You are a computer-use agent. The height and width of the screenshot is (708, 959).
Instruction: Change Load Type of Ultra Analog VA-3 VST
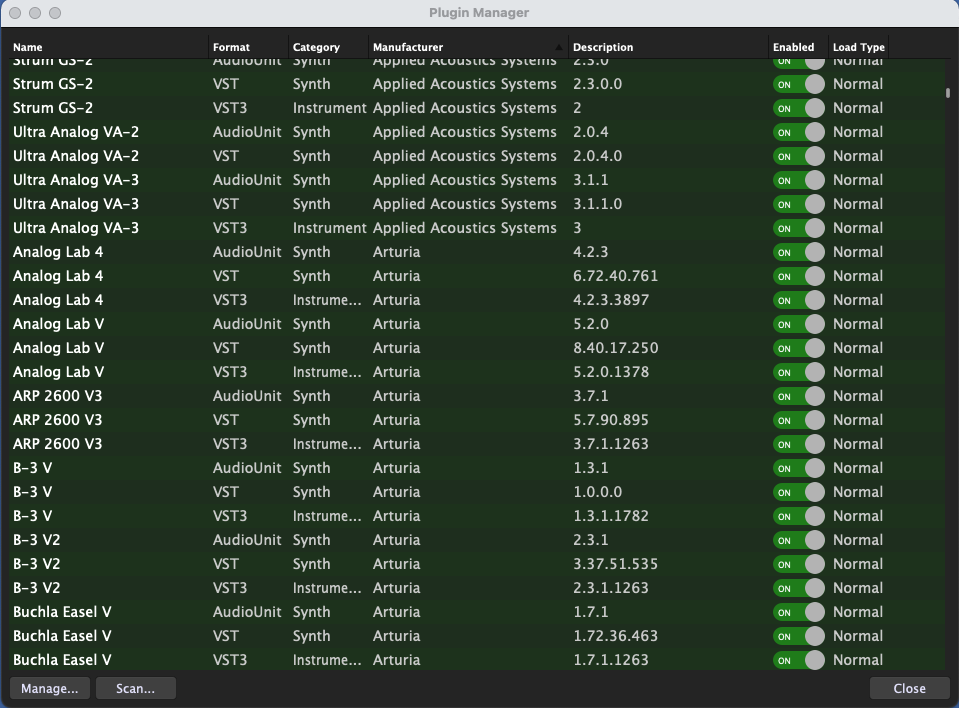point(857,204)
